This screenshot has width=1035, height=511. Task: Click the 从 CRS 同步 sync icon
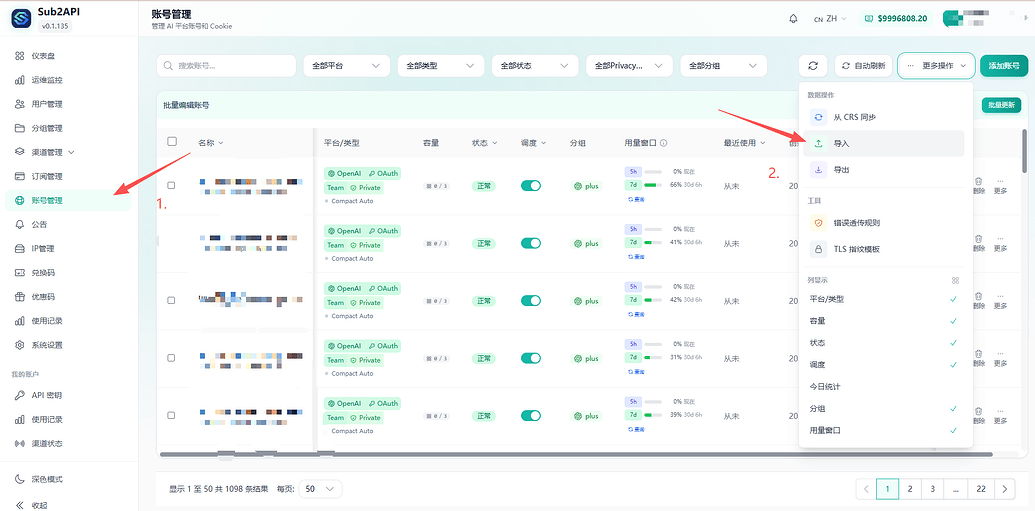tap(818, 117)
